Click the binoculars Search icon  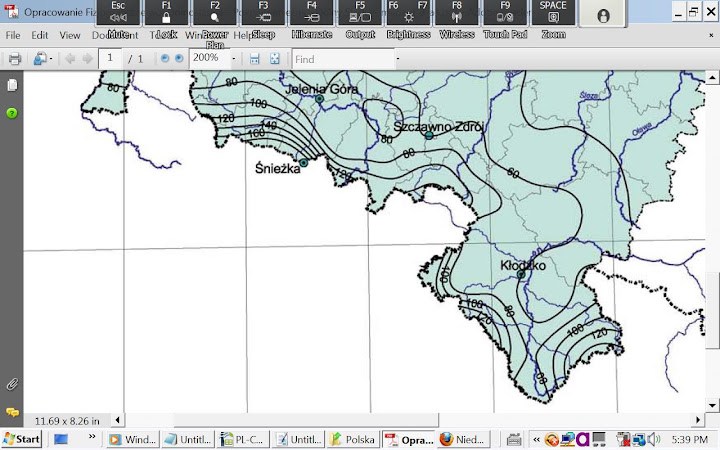pyautogui.click(x=40, y=59)
